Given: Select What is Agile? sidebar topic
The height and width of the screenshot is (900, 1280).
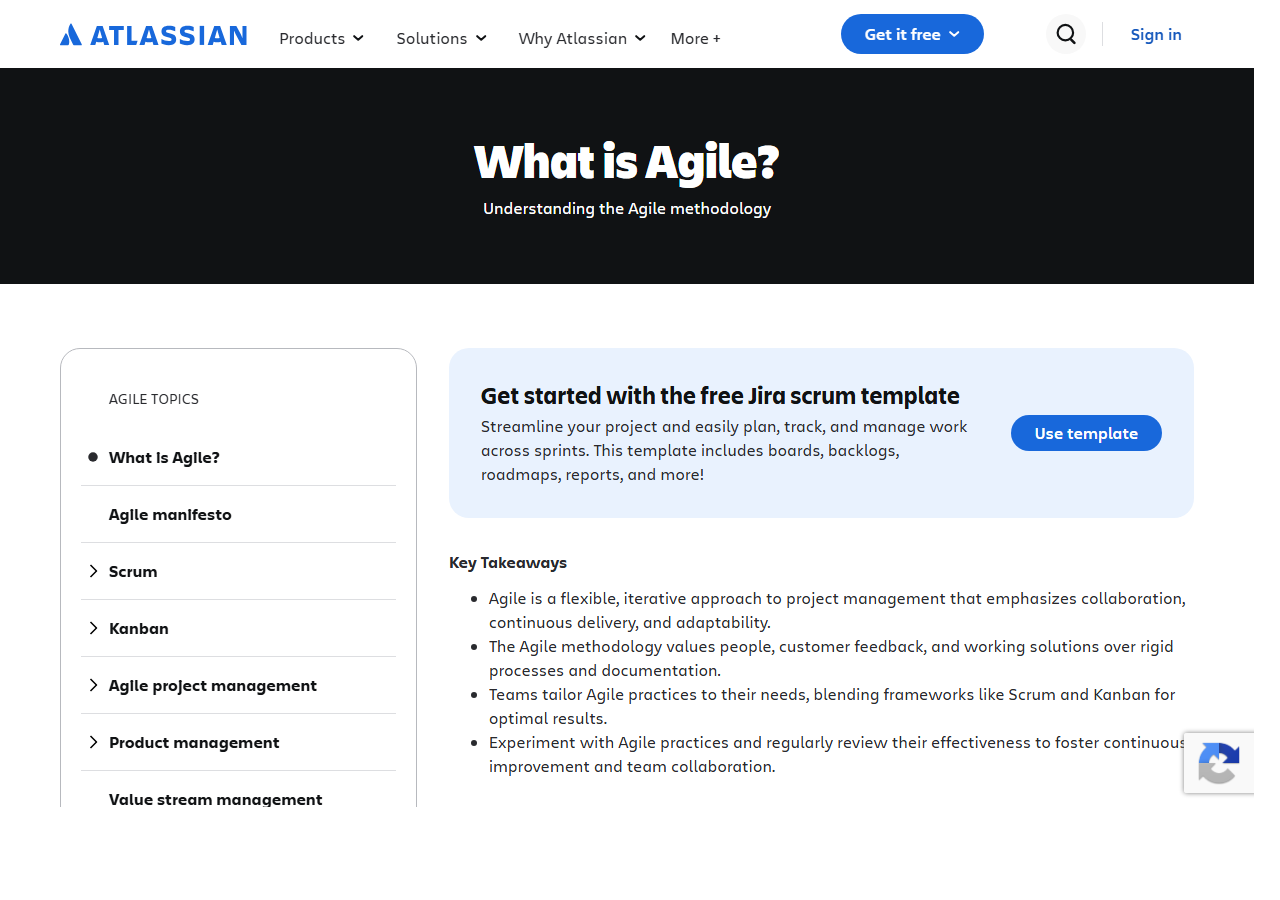Looking at the screenshot, I should 164,457.
